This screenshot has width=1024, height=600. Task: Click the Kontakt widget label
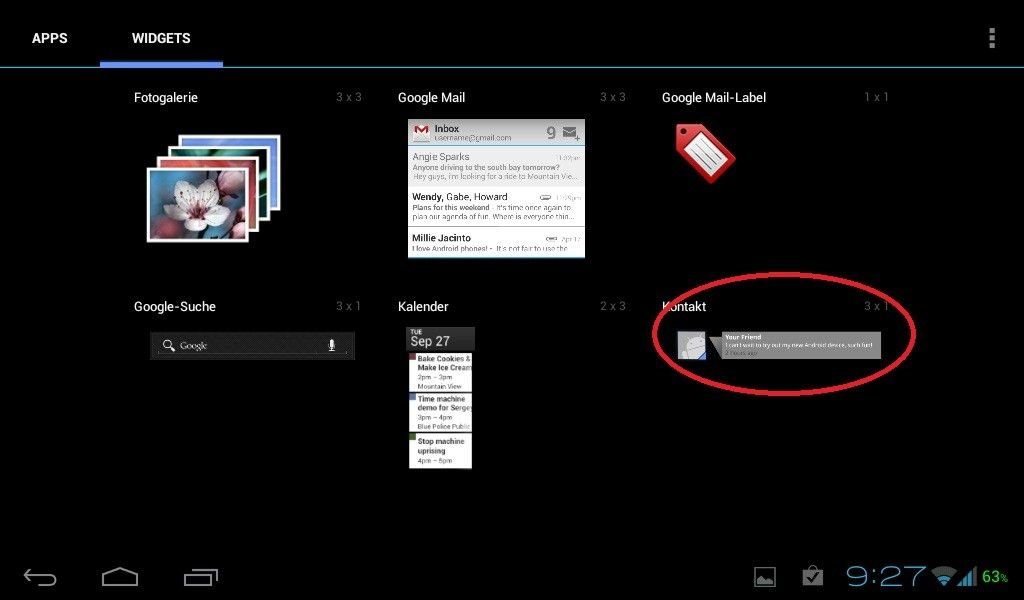pyautogui.click(x=684, y=307)
